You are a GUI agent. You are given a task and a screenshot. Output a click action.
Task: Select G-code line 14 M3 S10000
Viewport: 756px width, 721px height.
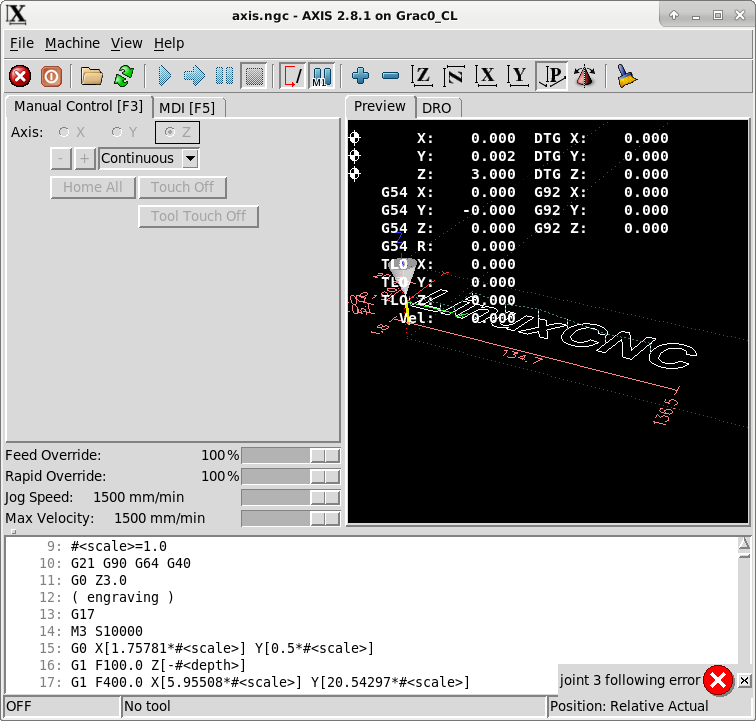pyautogui.click(x=107, y=631)
